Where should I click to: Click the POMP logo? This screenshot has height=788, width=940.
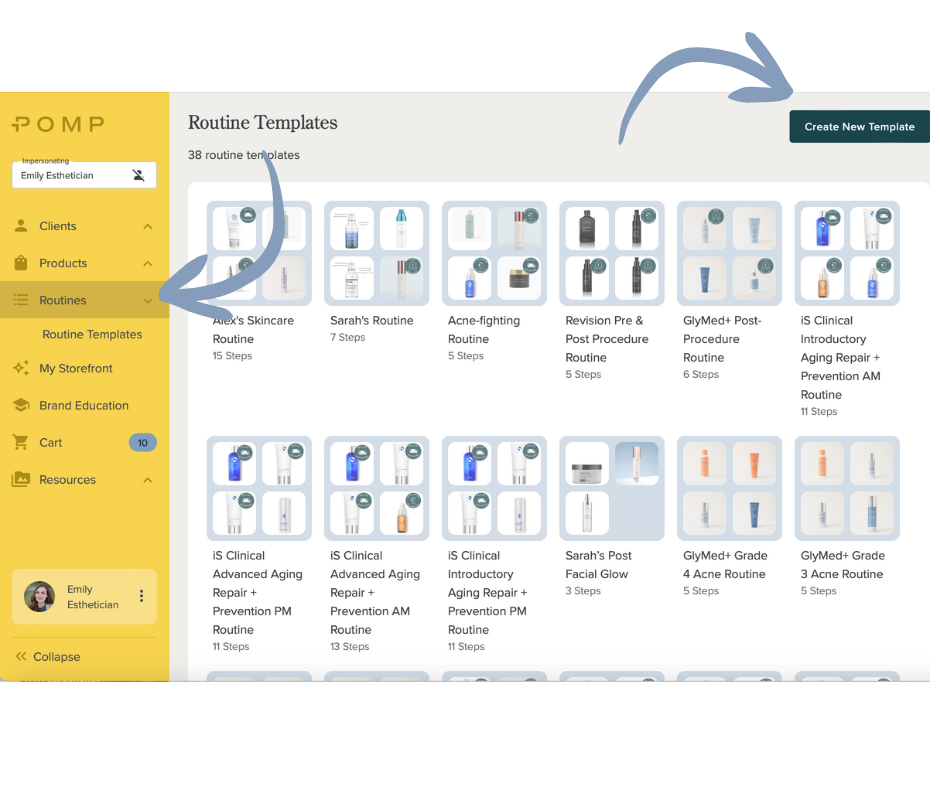click(58, 124)
